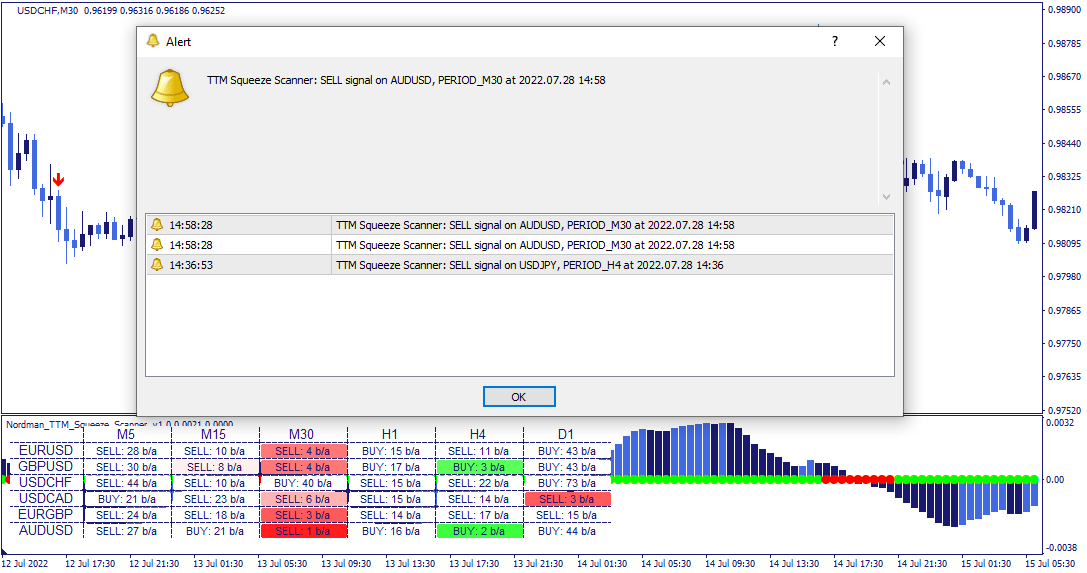This screenshot has width=1087, height=573.
Task: Click the bell icon in the 14:36:53 alert row
Action: 157,265
